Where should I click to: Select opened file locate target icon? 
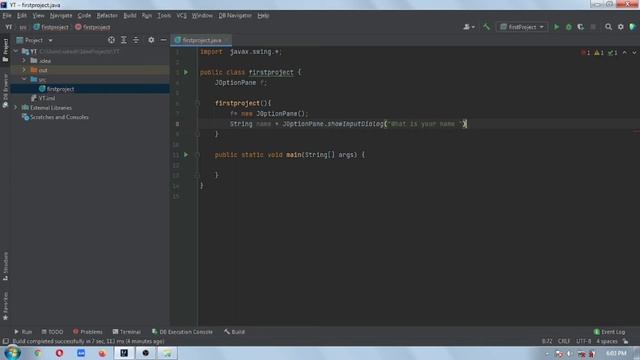111,40
